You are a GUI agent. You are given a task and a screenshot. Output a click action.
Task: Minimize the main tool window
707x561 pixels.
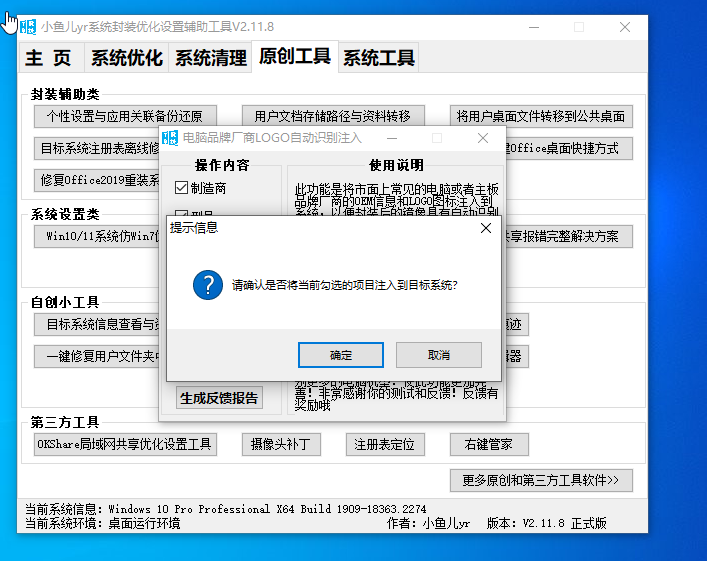(x=534, y=26)
